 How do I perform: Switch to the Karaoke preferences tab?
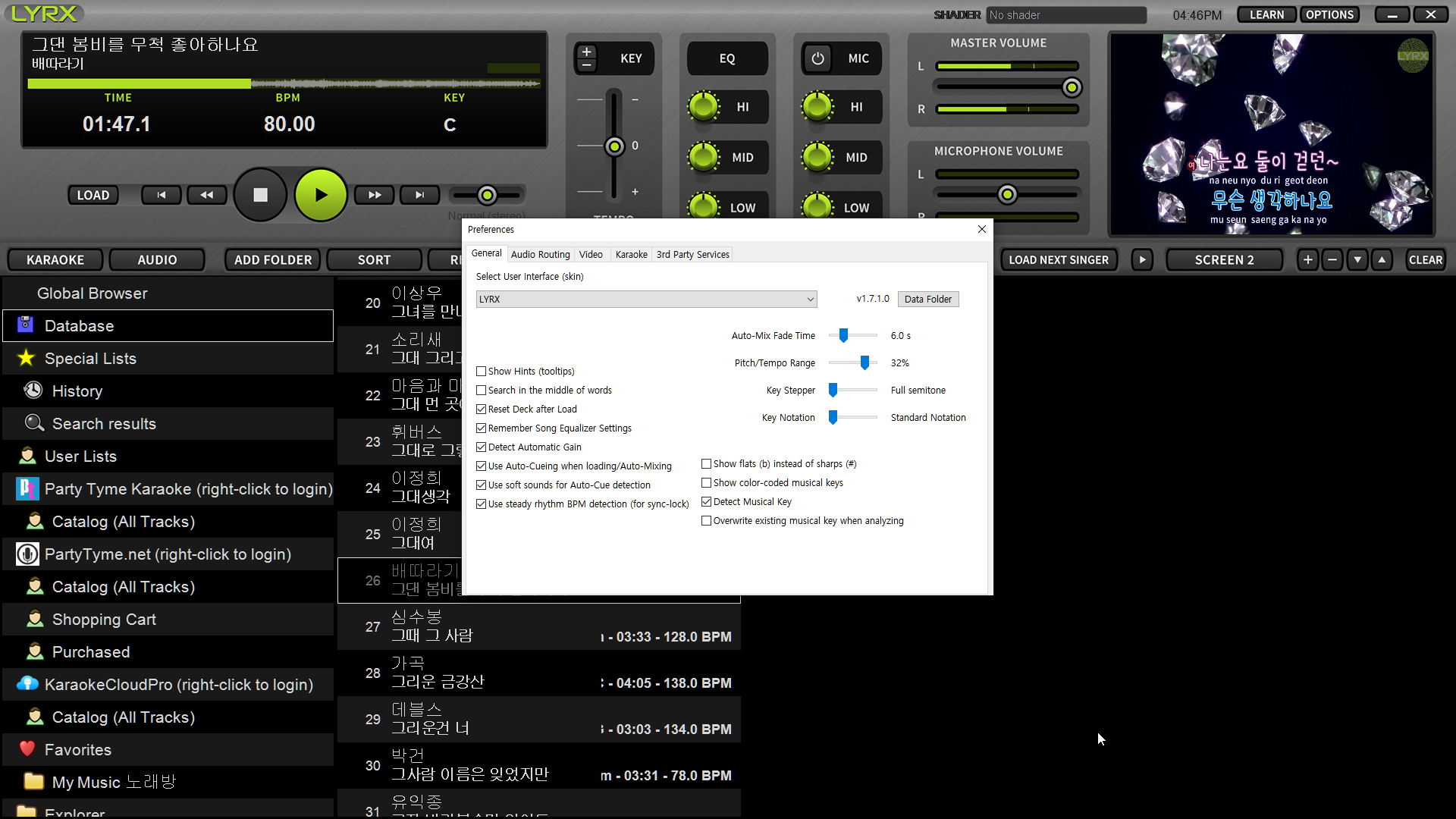coord(631,255)
